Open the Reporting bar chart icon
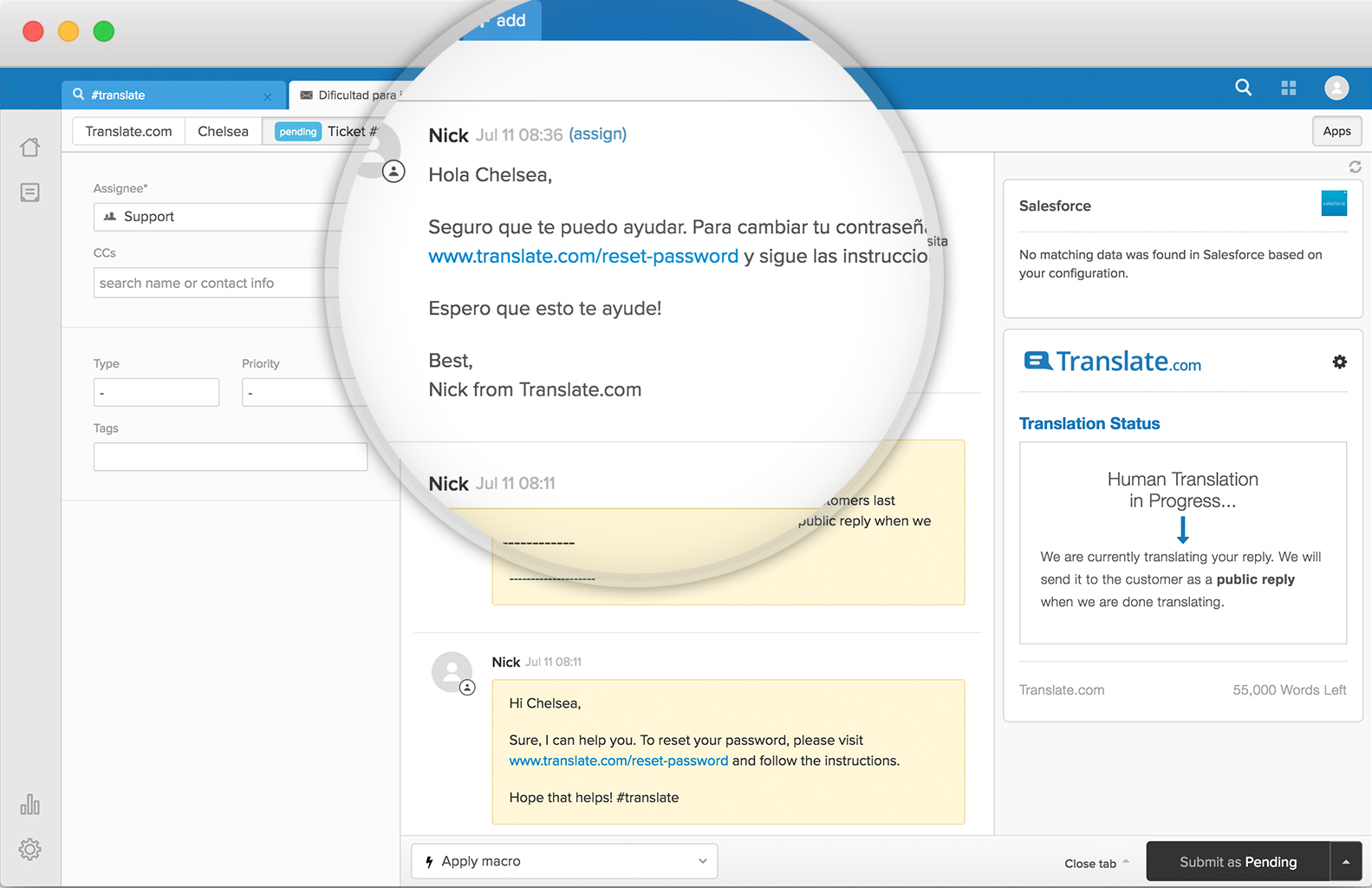 [x=30, y=804]
